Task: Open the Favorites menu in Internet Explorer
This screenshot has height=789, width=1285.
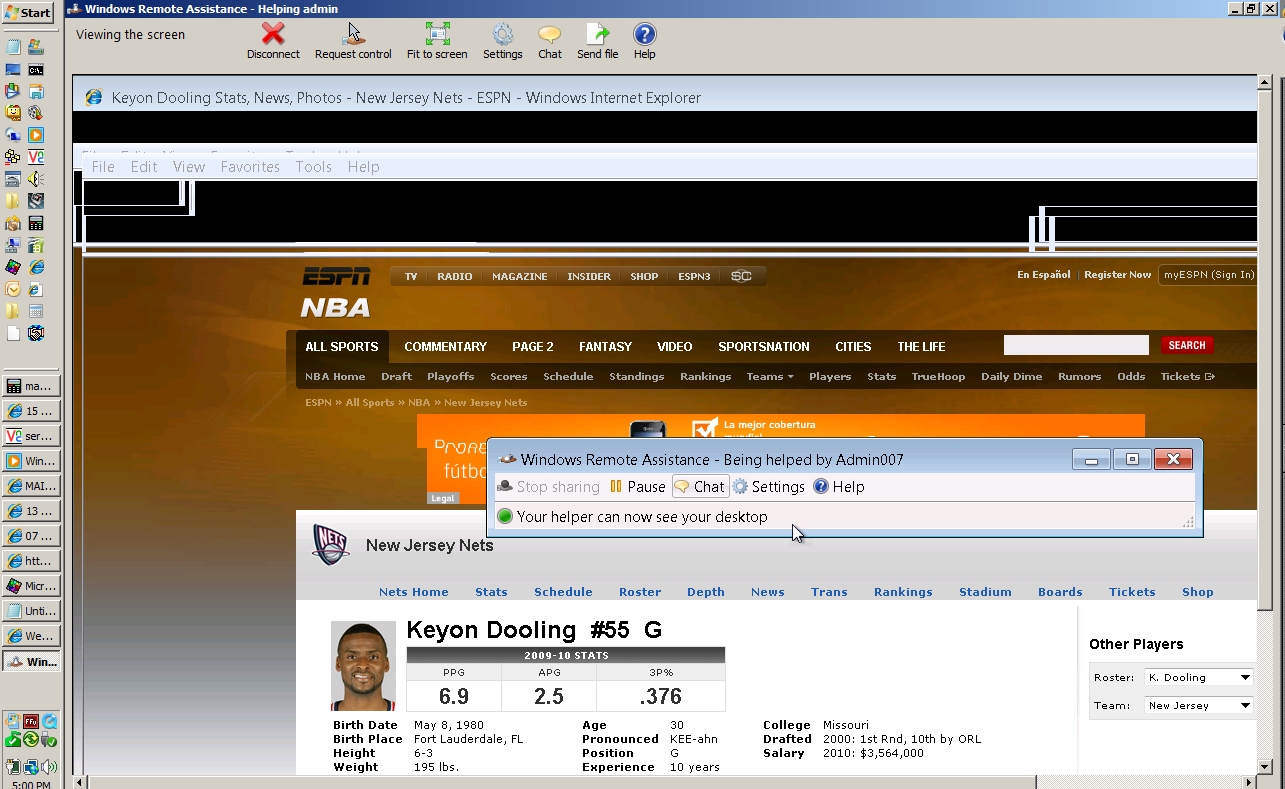Action: pyautogui.click(x=250, y=167)
